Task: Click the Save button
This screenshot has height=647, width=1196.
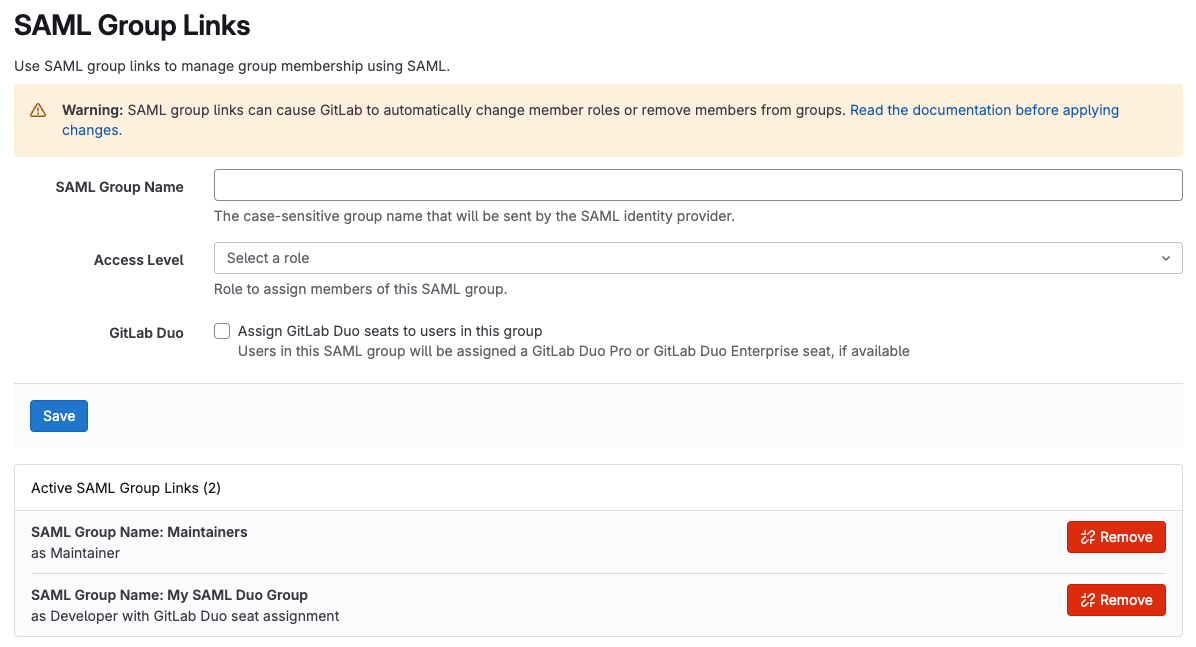Action: 59,416
